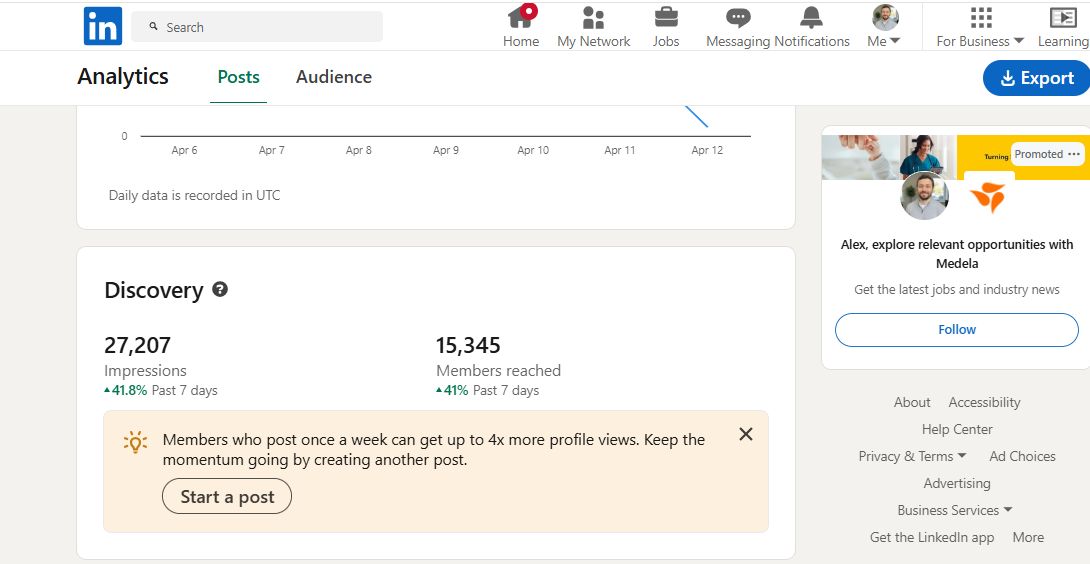
Task: Click Daily data is recorded in UTC
Action: point(195,195)
